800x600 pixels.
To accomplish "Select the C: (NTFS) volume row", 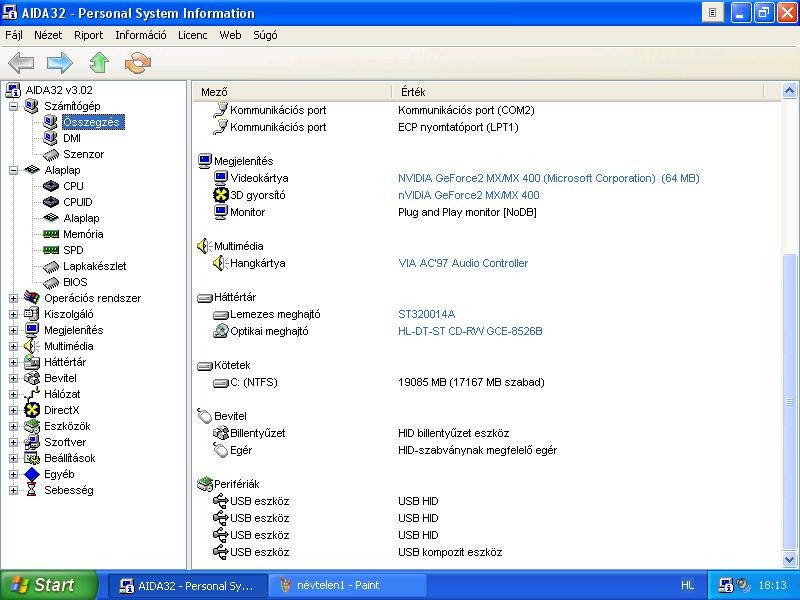I will (x=254, y=382).
